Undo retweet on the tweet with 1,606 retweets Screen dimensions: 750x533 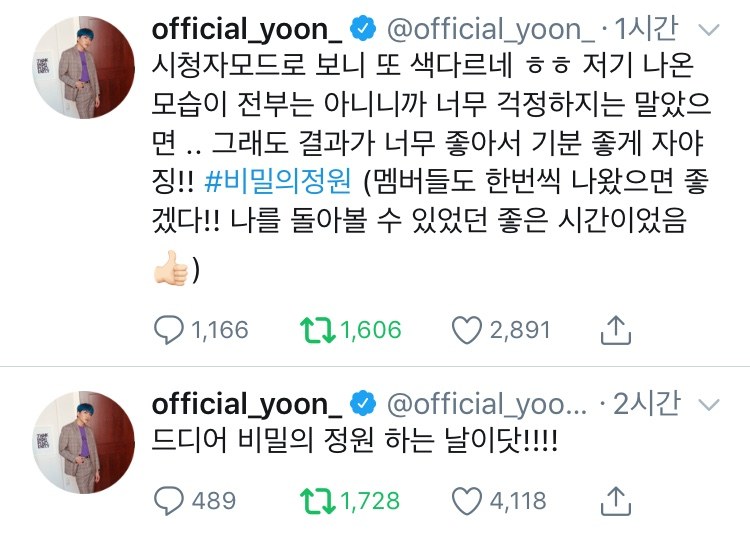tap(318, 330)
